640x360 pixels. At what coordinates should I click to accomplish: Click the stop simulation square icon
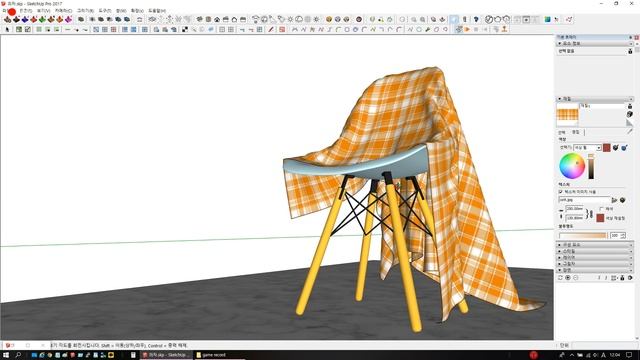[x=476, y=29]
